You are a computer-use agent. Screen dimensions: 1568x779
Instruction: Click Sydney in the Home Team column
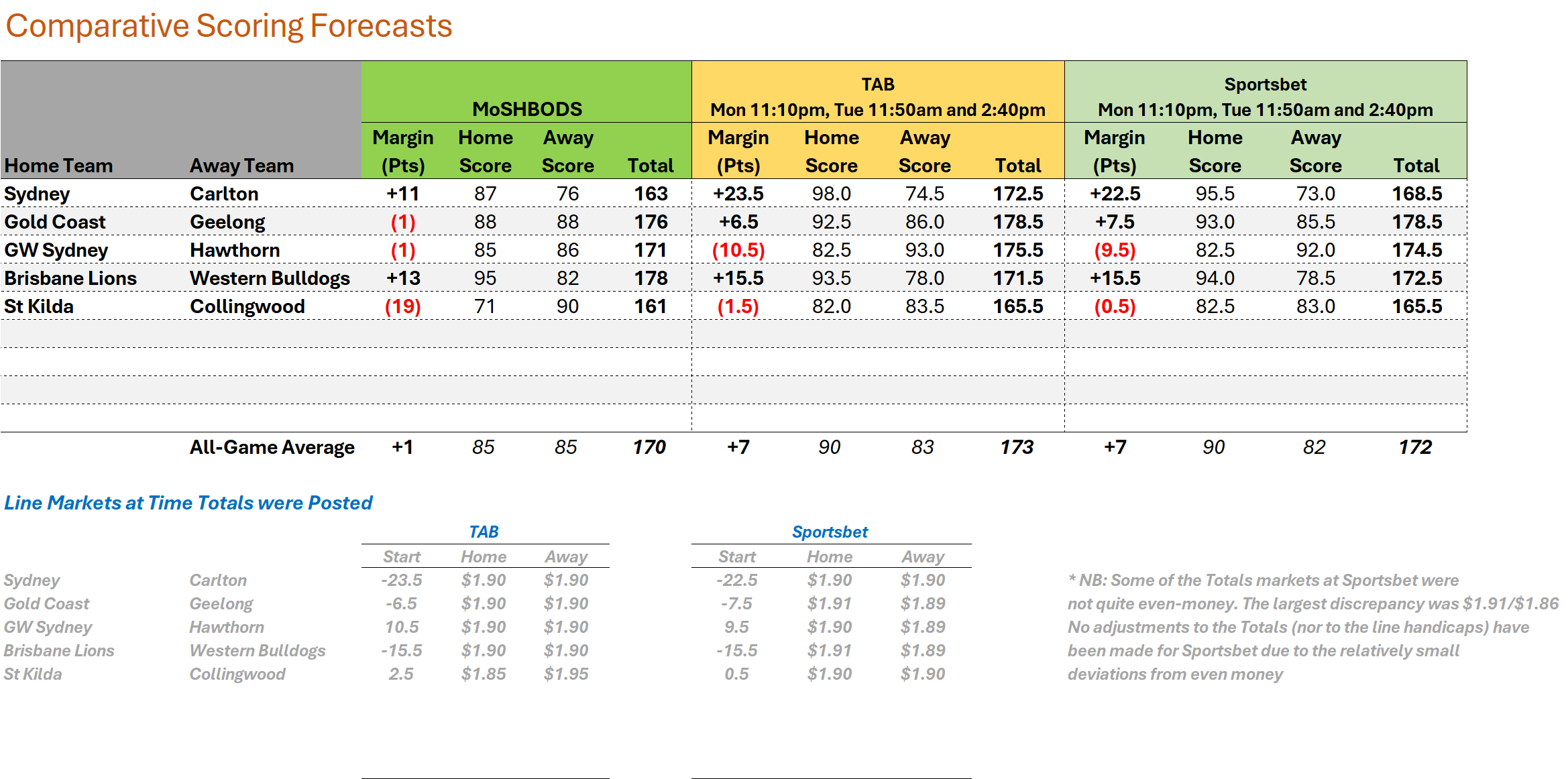click(x=37, y=194)
